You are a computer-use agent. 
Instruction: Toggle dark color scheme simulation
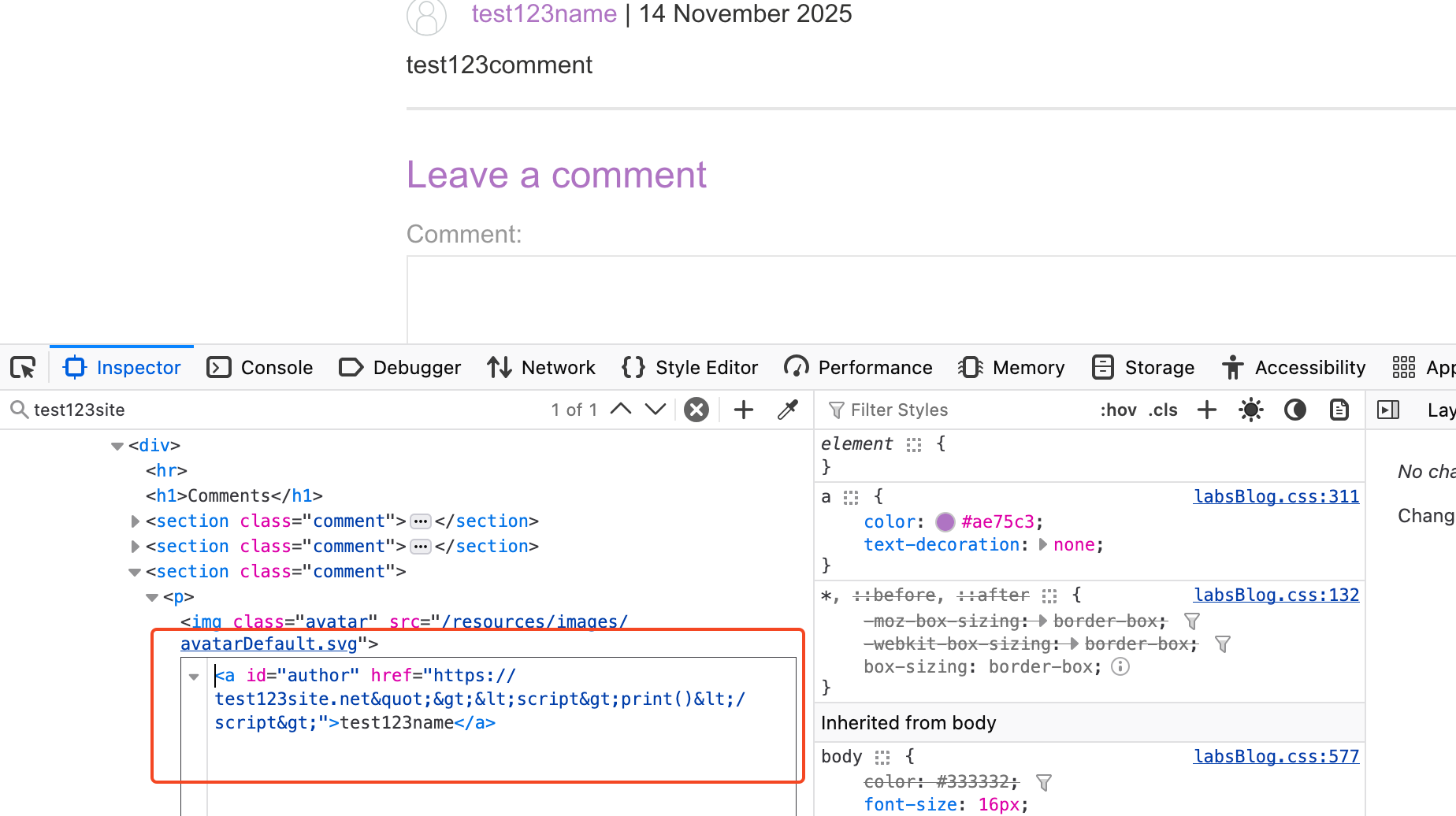[x=1294, y=410]
